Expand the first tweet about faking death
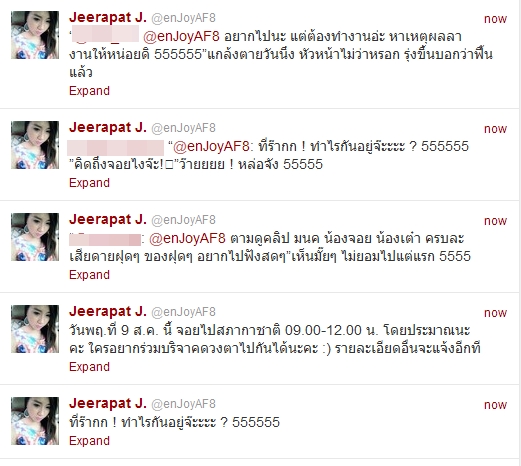 tap(89, 91)
